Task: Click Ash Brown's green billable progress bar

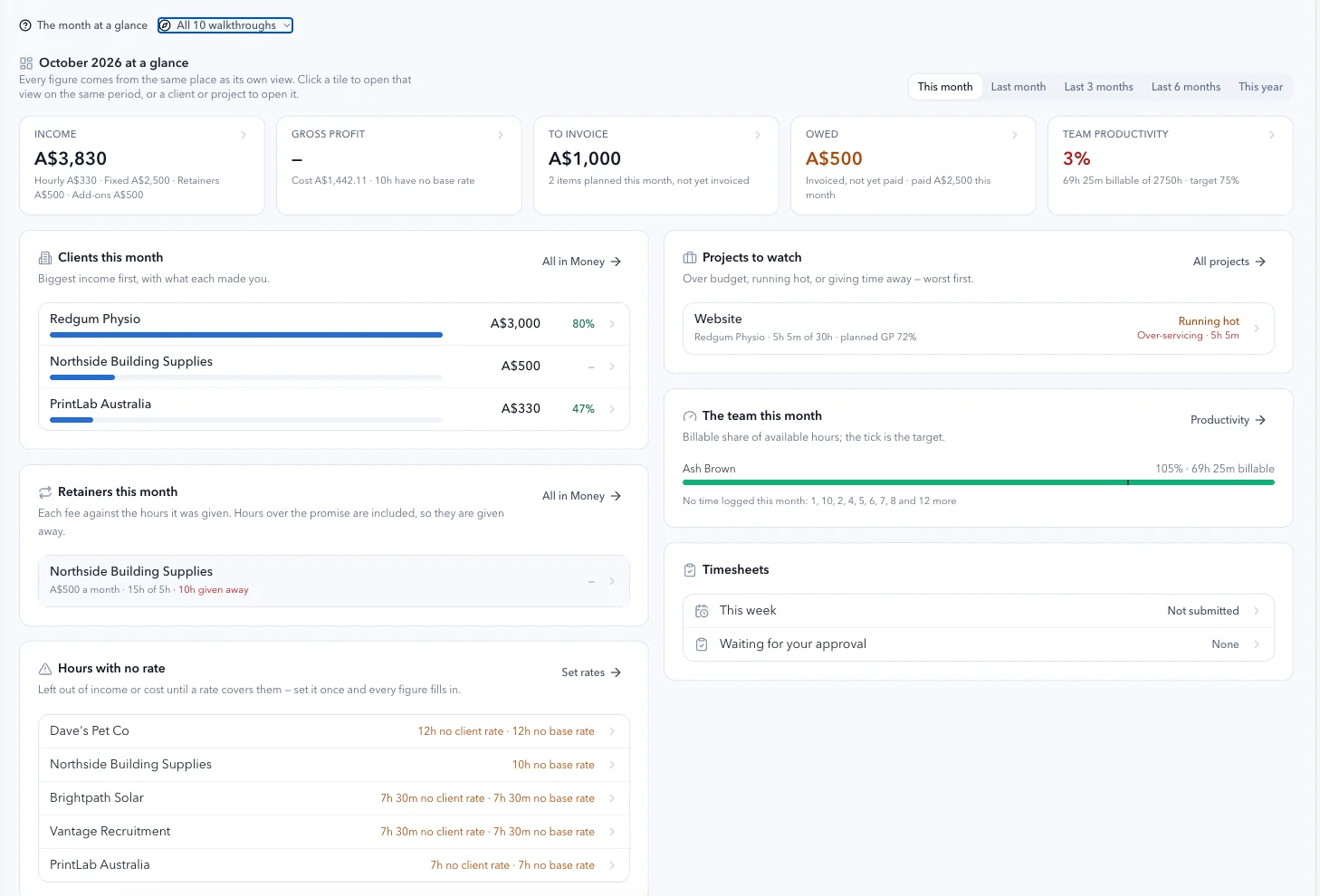Action: (979, 482)
